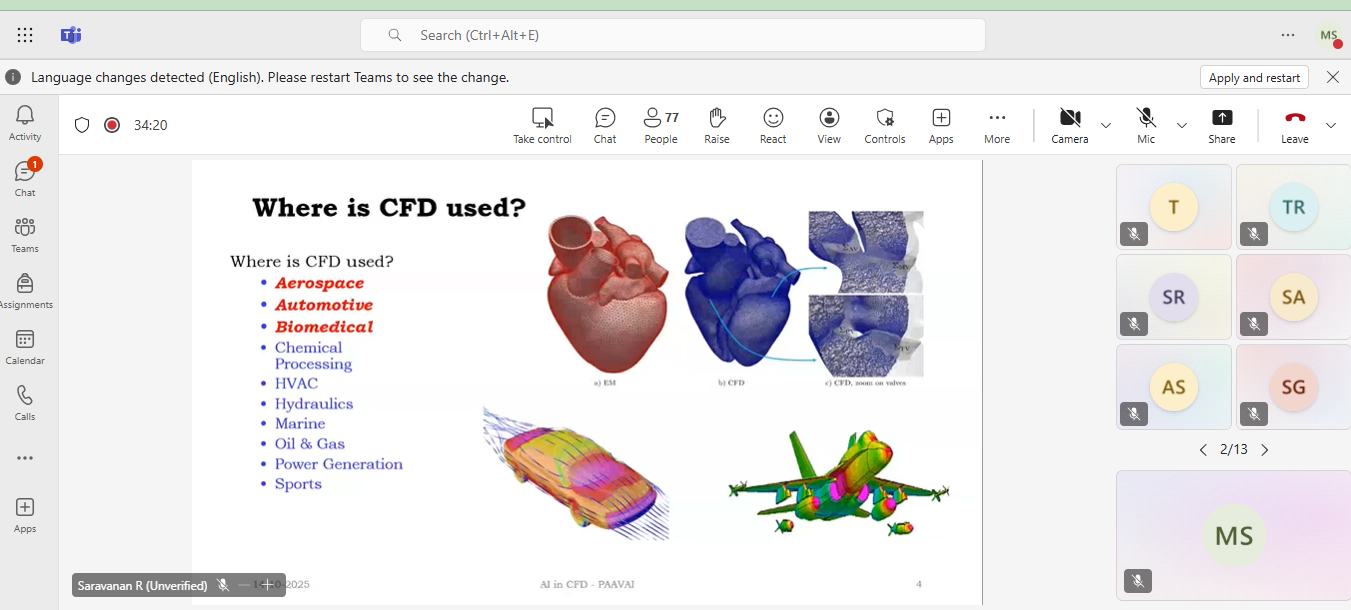Image resolution: width=1351 pixels, height=610 pixels.
Task: Open the Activity feed in sidebar
Action: pos(25,122)
